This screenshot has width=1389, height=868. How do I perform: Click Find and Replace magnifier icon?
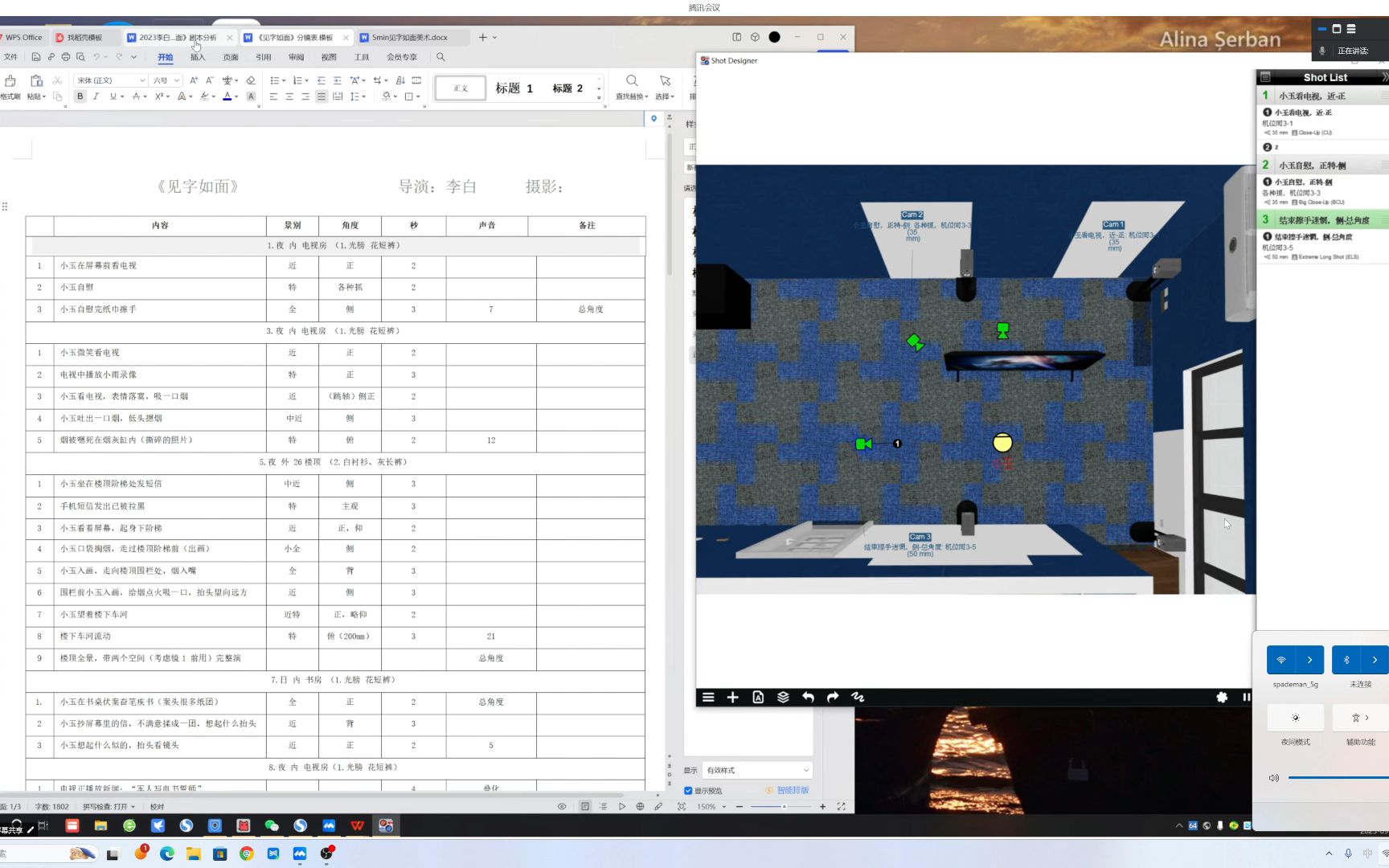(632, 81)
